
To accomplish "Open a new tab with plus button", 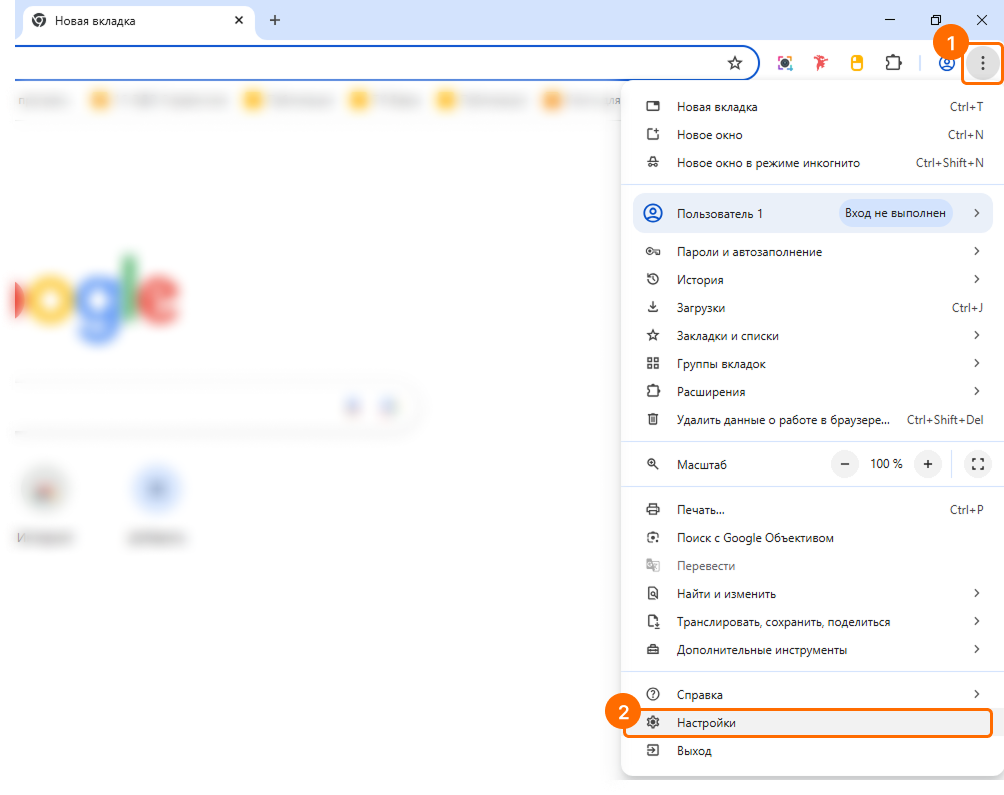I will tap(275, 20).
